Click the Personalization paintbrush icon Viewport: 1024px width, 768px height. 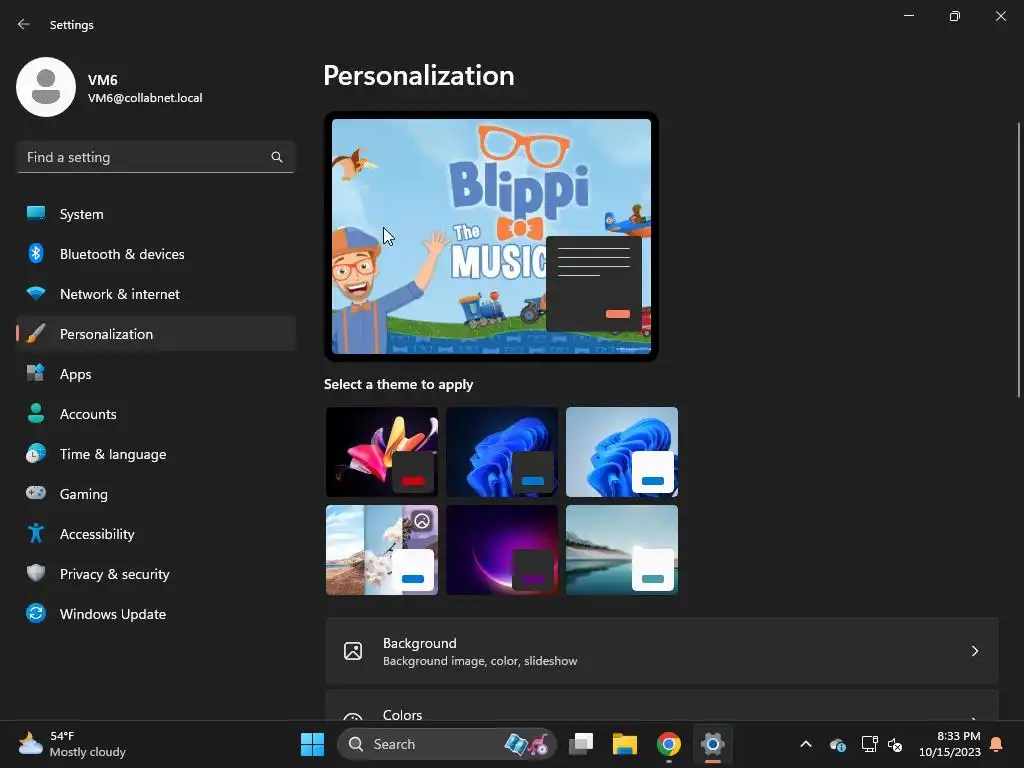point(36,334)
